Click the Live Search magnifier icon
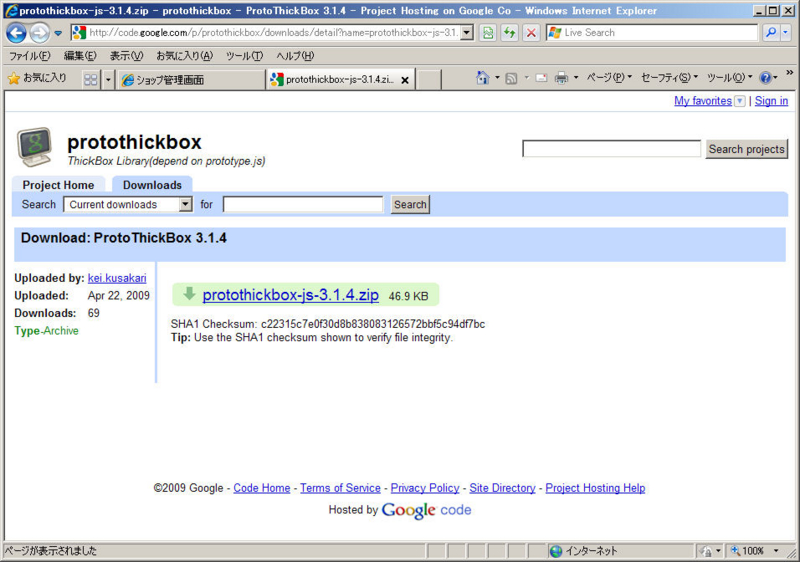 [x=771, y=33]
